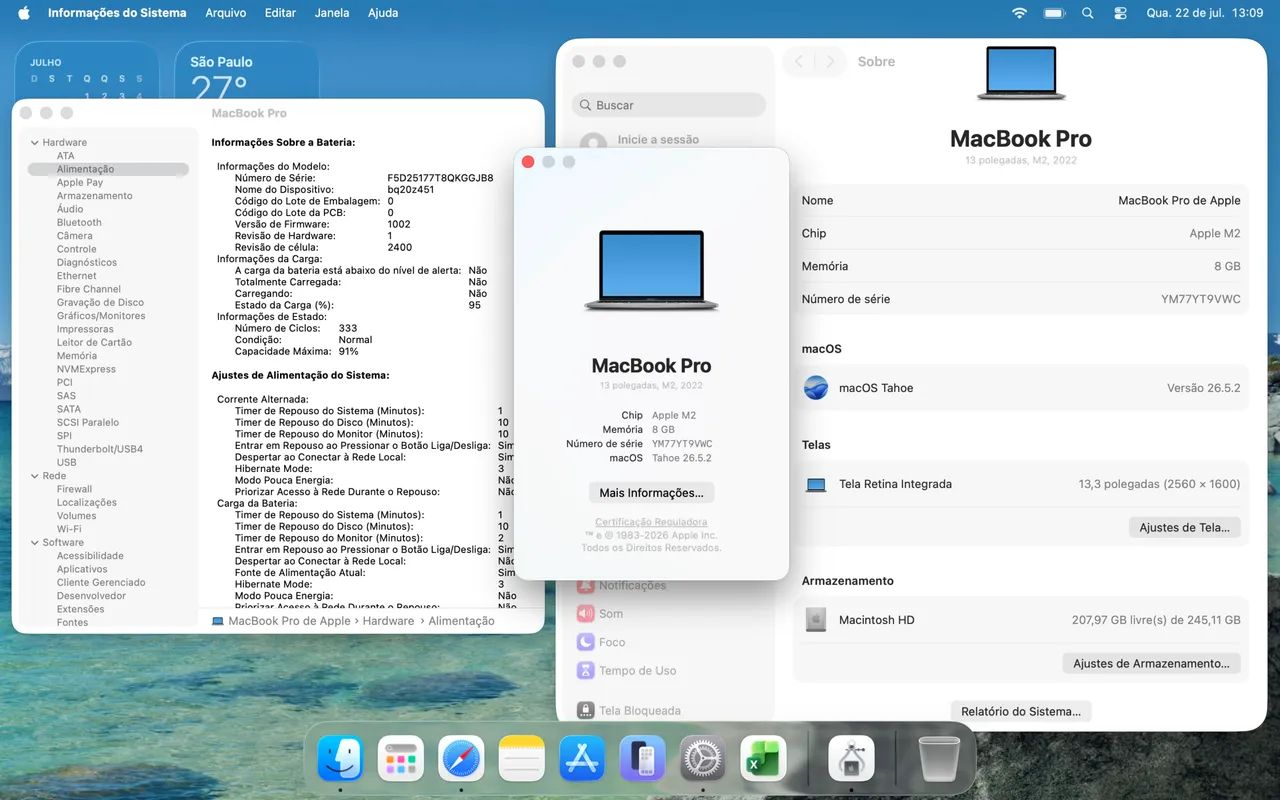Launch Safari from the Dock
This screenshot has height=800, width=1280.
[x=461, y=759]
